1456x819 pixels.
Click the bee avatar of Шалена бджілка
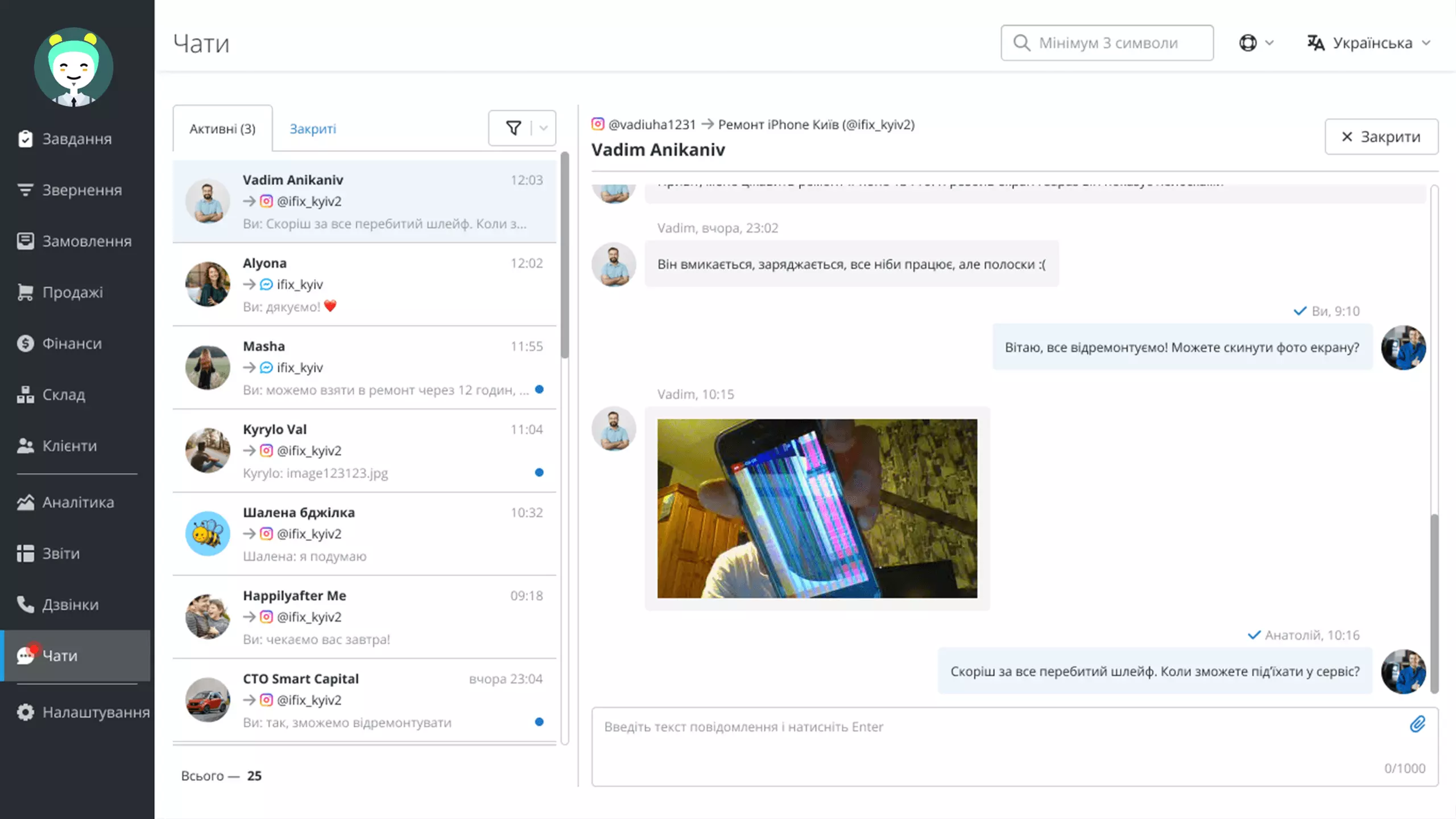[208, 533]
